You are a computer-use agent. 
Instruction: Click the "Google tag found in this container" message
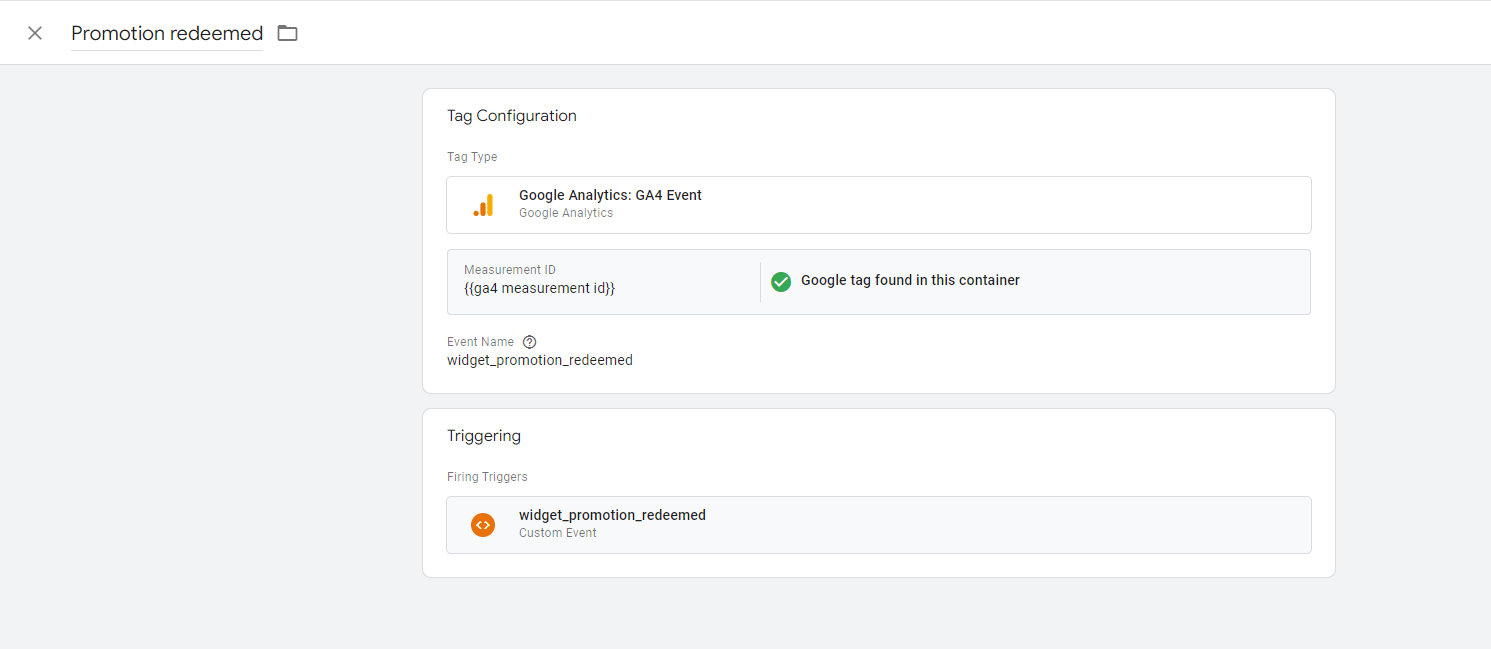(910, 280)
